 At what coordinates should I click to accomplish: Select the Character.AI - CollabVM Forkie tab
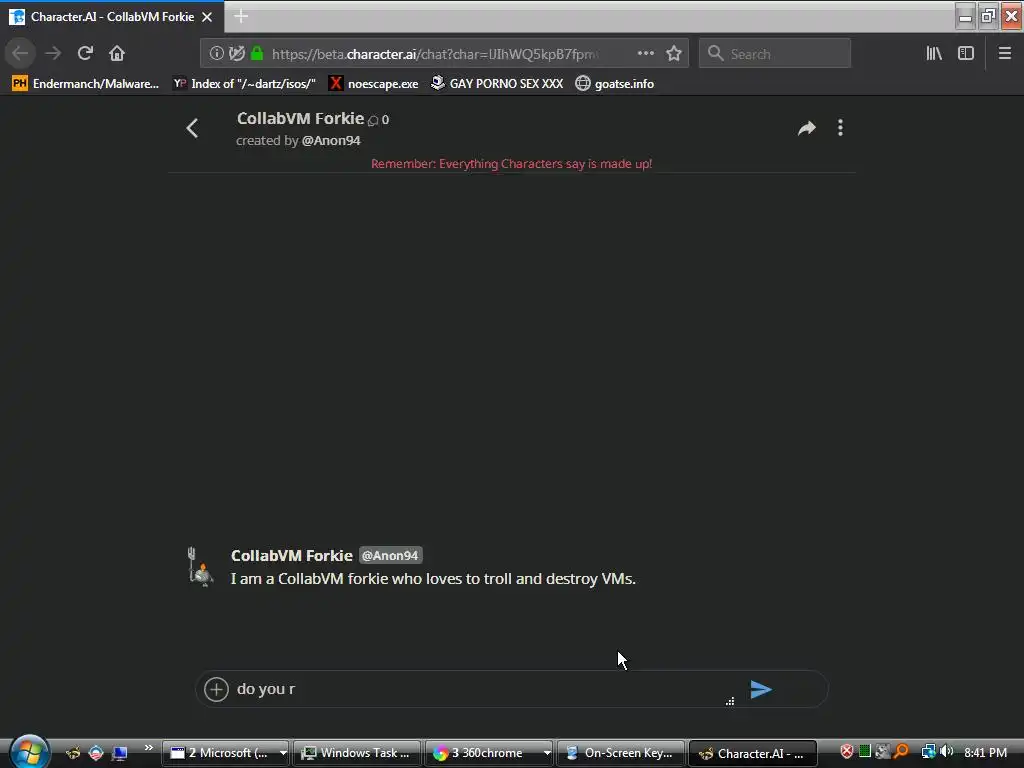coord(112,17)
